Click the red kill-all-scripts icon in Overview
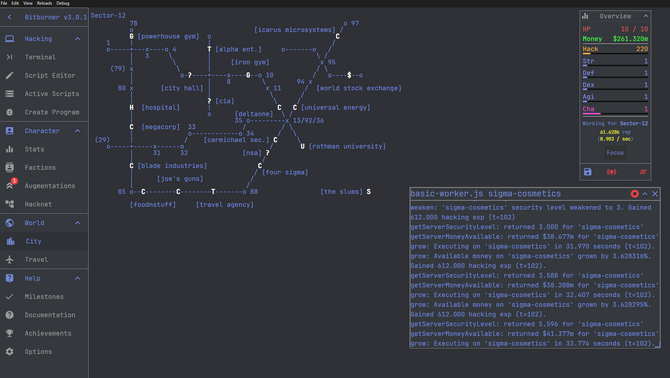This screenshot has width=670, height=378. [643, 172]
